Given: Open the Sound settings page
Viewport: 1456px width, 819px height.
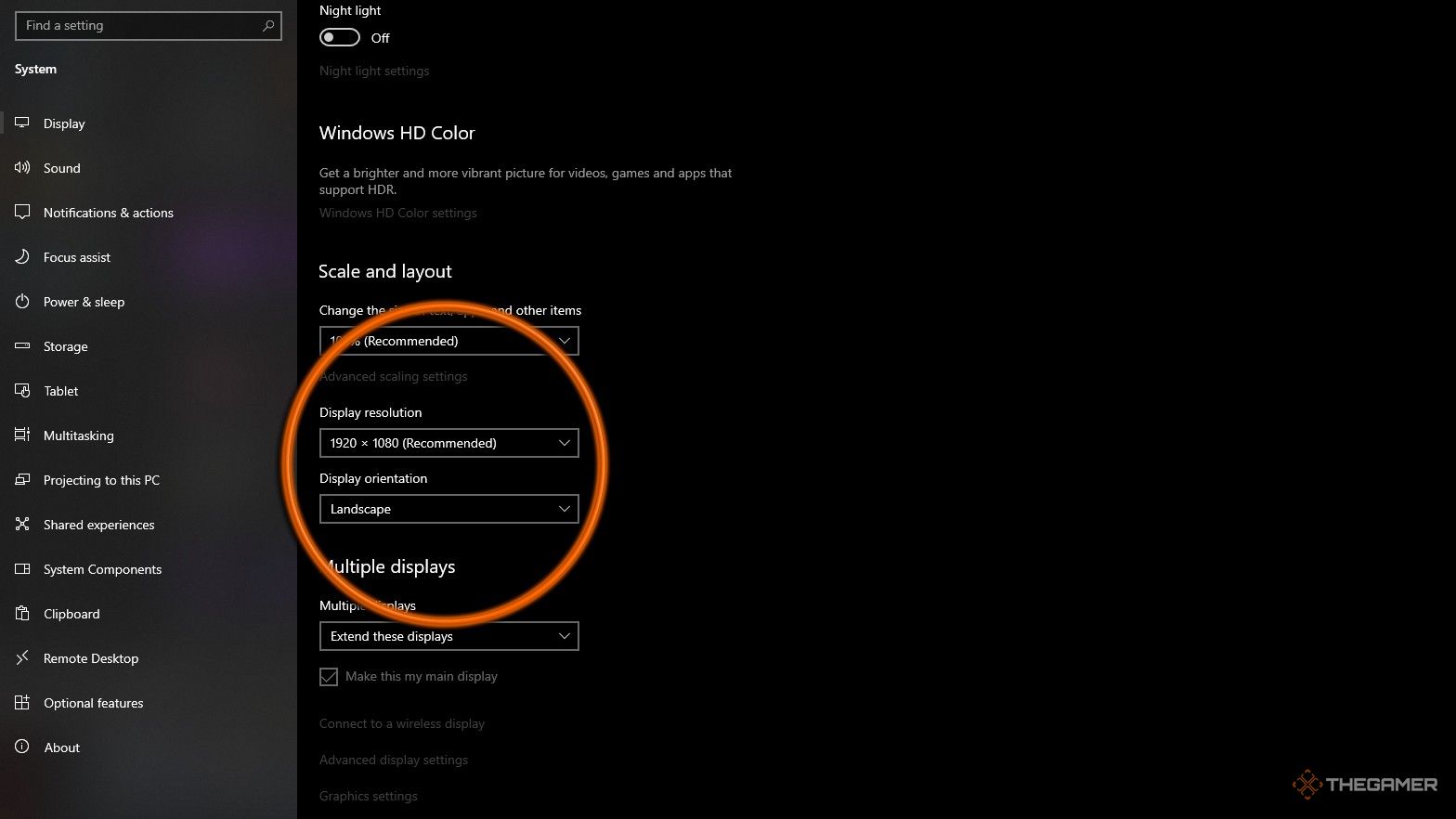Looking at the screenshot, I should click(149, 167).
